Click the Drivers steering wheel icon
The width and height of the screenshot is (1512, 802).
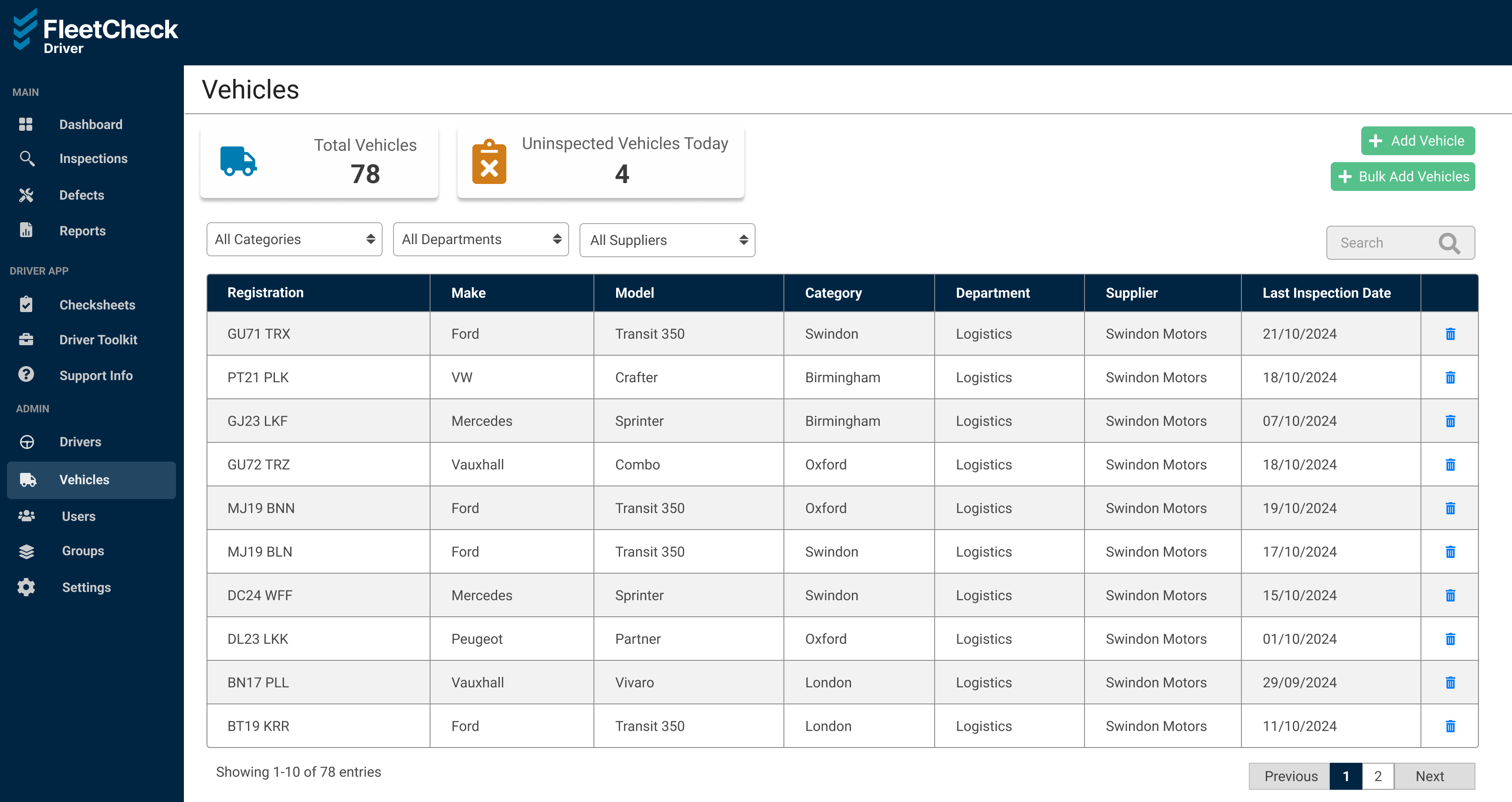click(x=27, y=442)
